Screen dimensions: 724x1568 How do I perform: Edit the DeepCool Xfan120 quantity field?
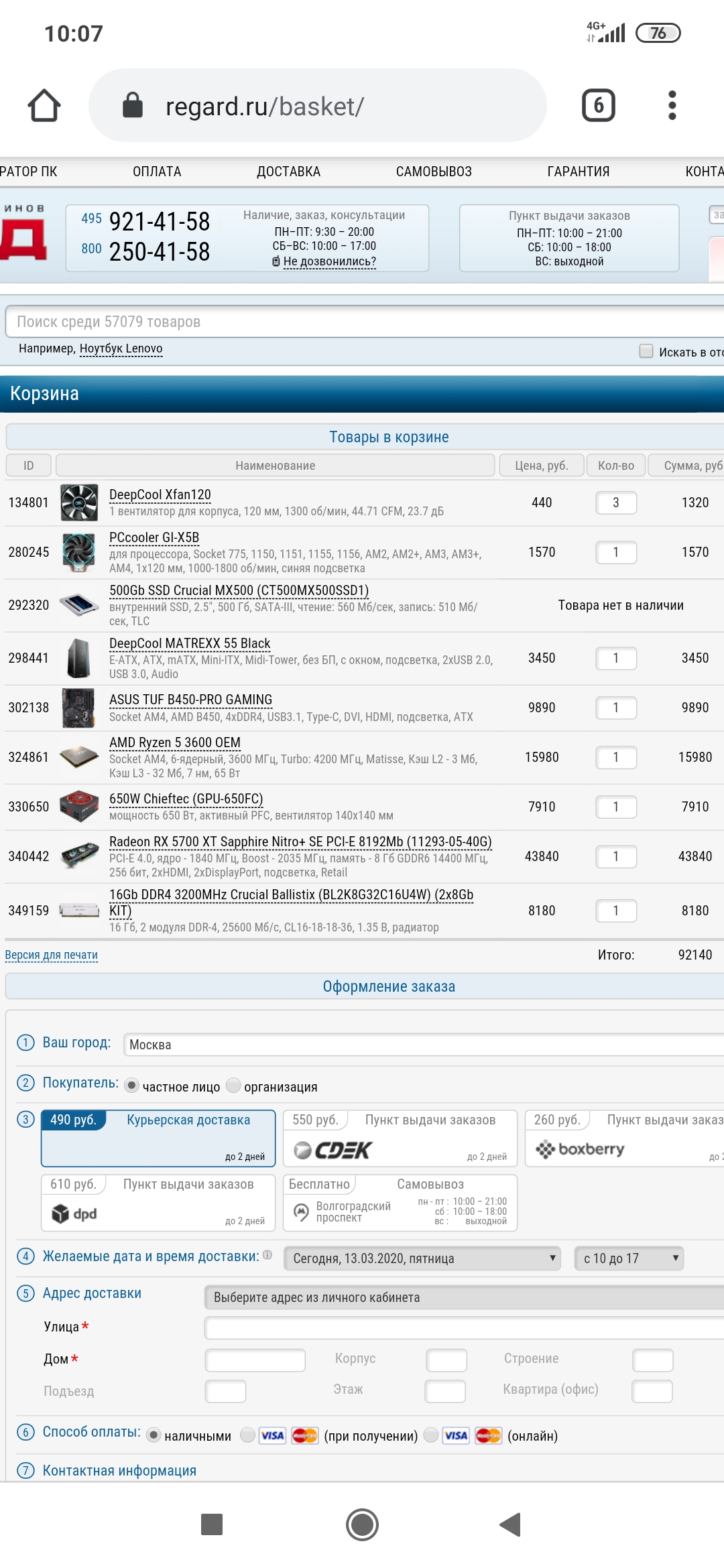point(616,503)
